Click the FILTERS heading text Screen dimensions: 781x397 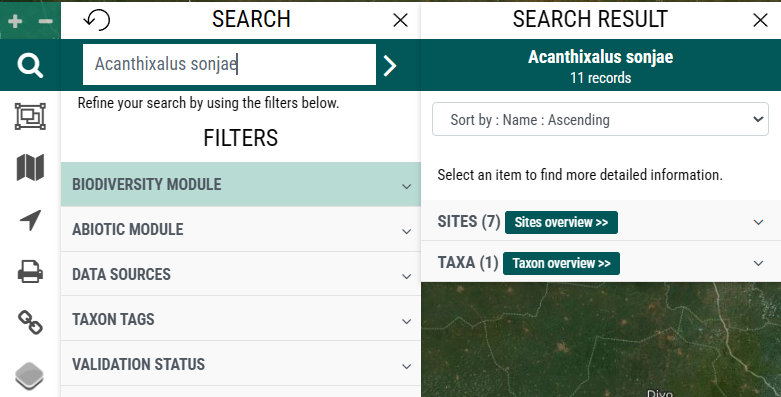coord(241,138)
